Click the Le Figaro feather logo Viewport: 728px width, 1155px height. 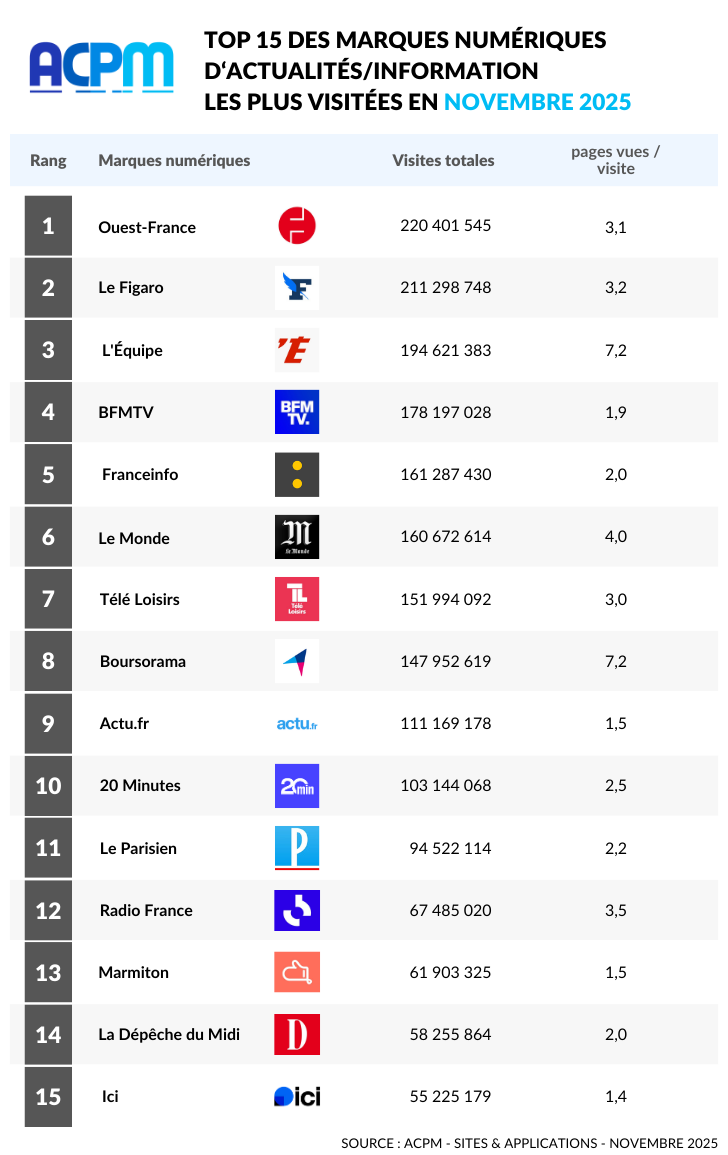pyautogui.click(x=297, y=288)
